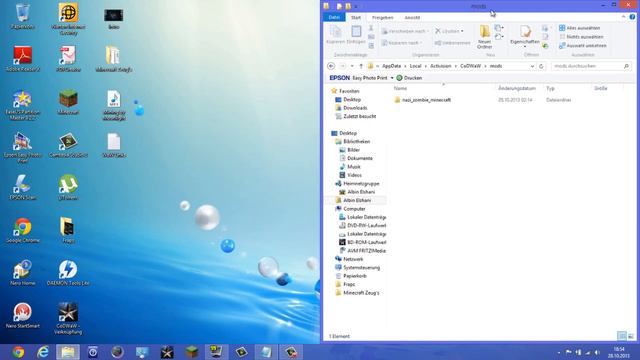
Task: Select Dokumente in the navigation tree
Action: [x=356, y=158]
